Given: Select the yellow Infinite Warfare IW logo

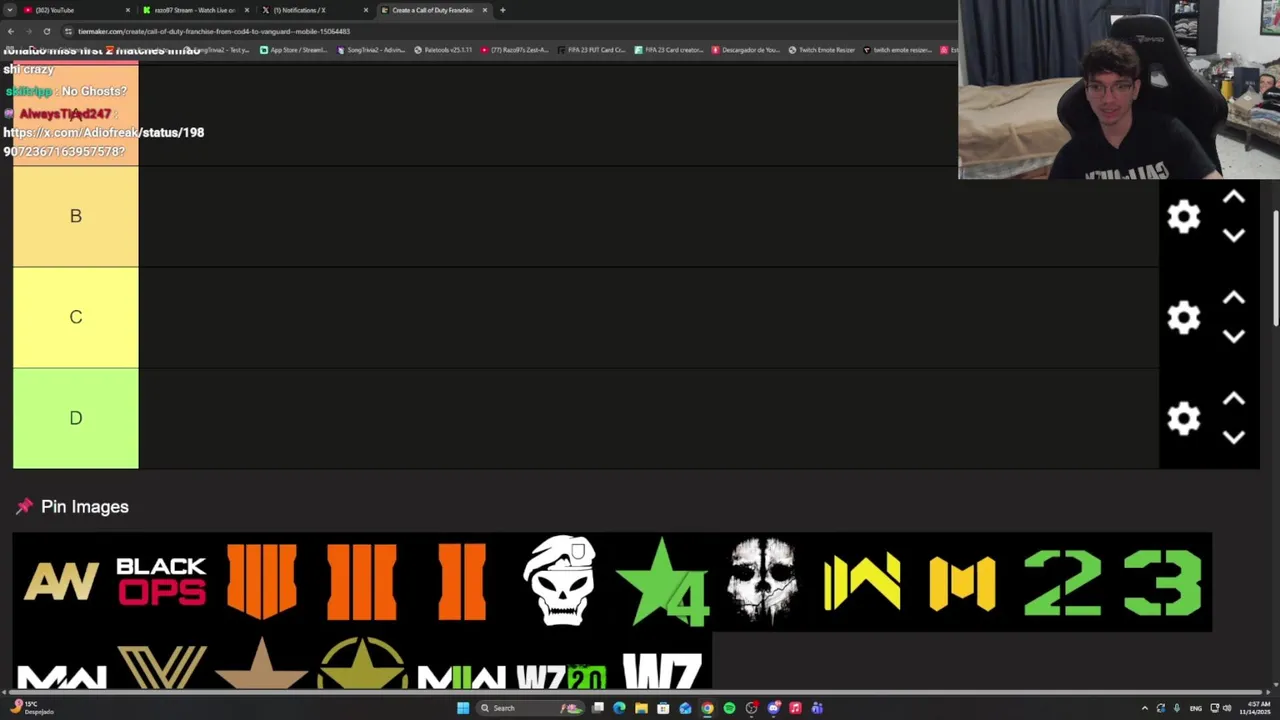Looking at the screenshot, I should (x=862, y=582).
